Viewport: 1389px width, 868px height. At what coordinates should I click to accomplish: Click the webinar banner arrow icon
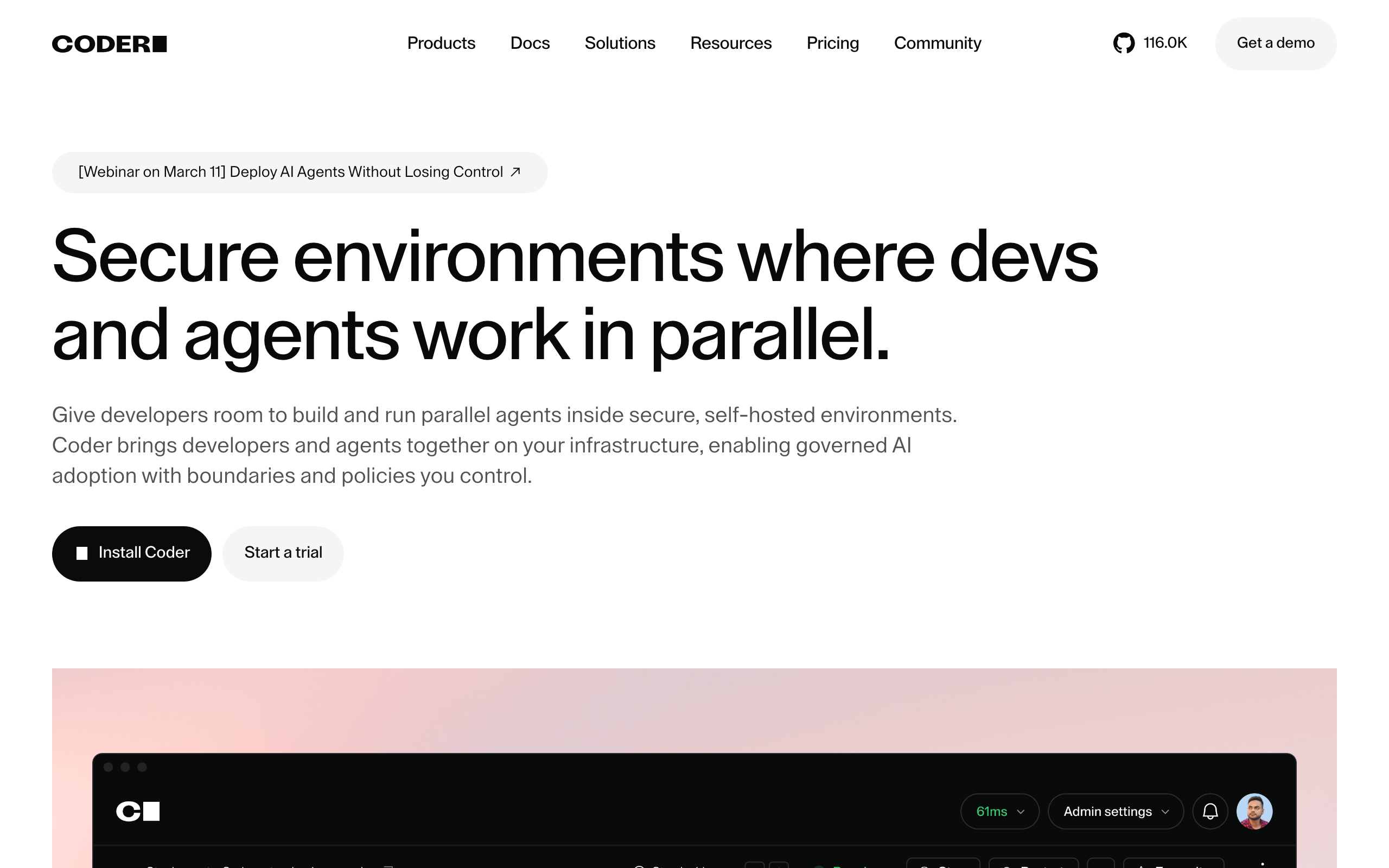click(x=515, y=171)
